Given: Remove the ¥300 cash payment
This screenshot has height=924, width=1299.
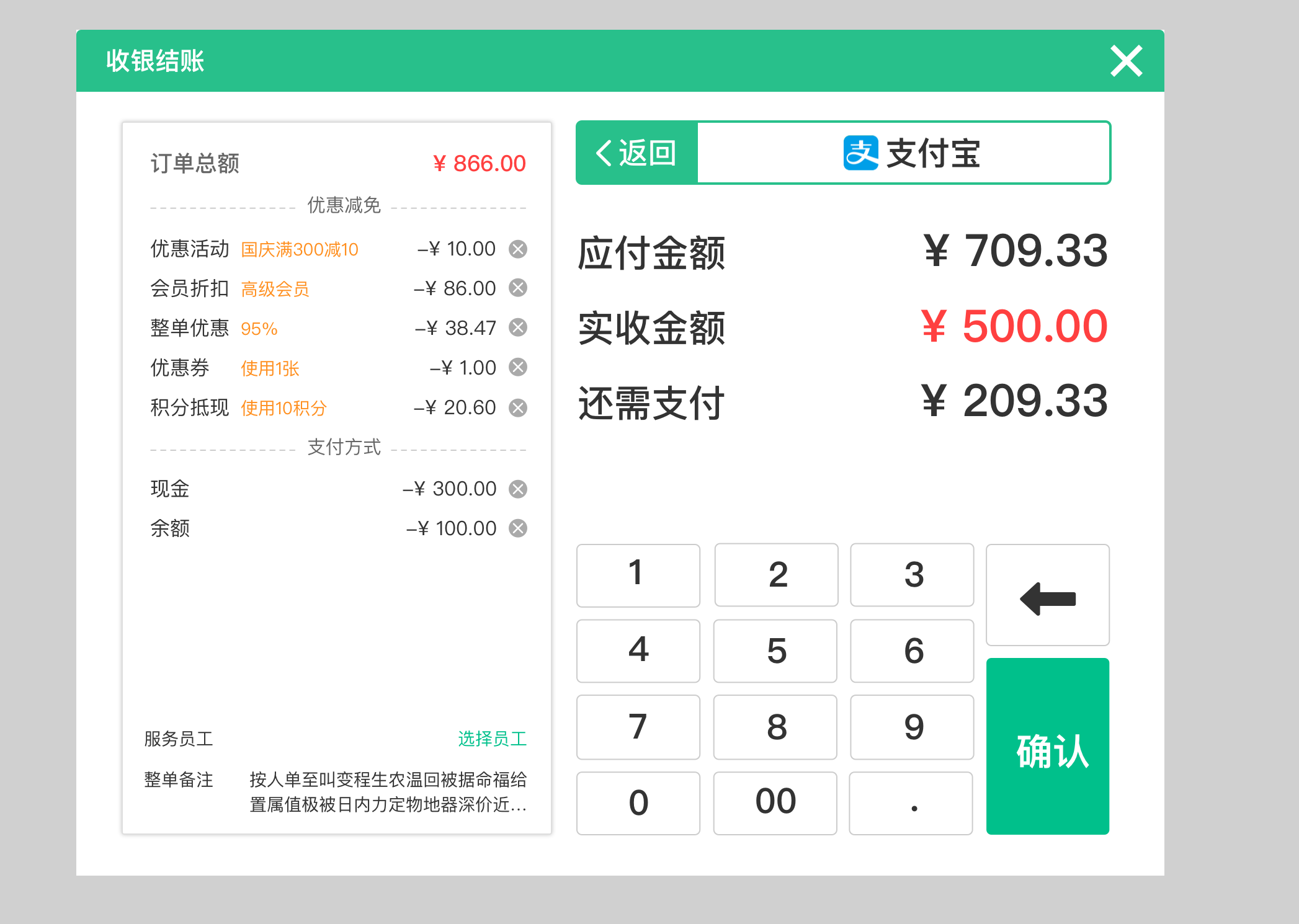Looking at the screenshot, I should point(518,489).
